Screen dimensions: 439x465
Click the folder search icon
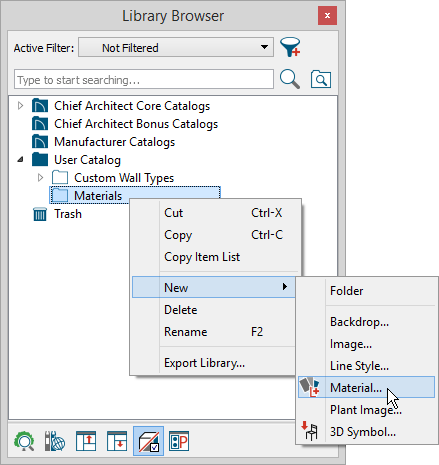click(321, 79)
